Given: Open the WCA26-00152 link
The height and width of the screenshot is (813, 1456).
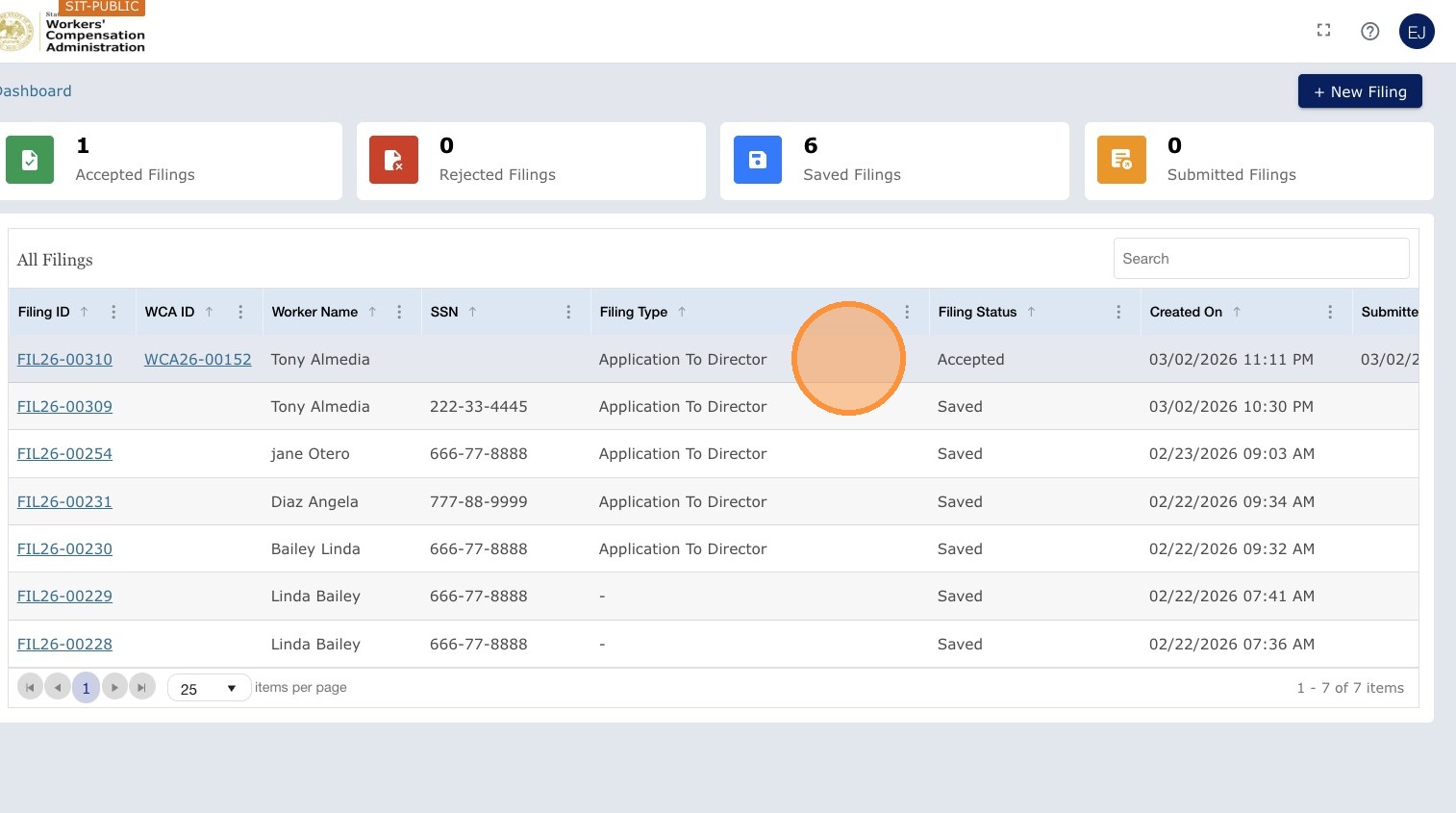Looking at the screenshot, I should tap(198, 359).
